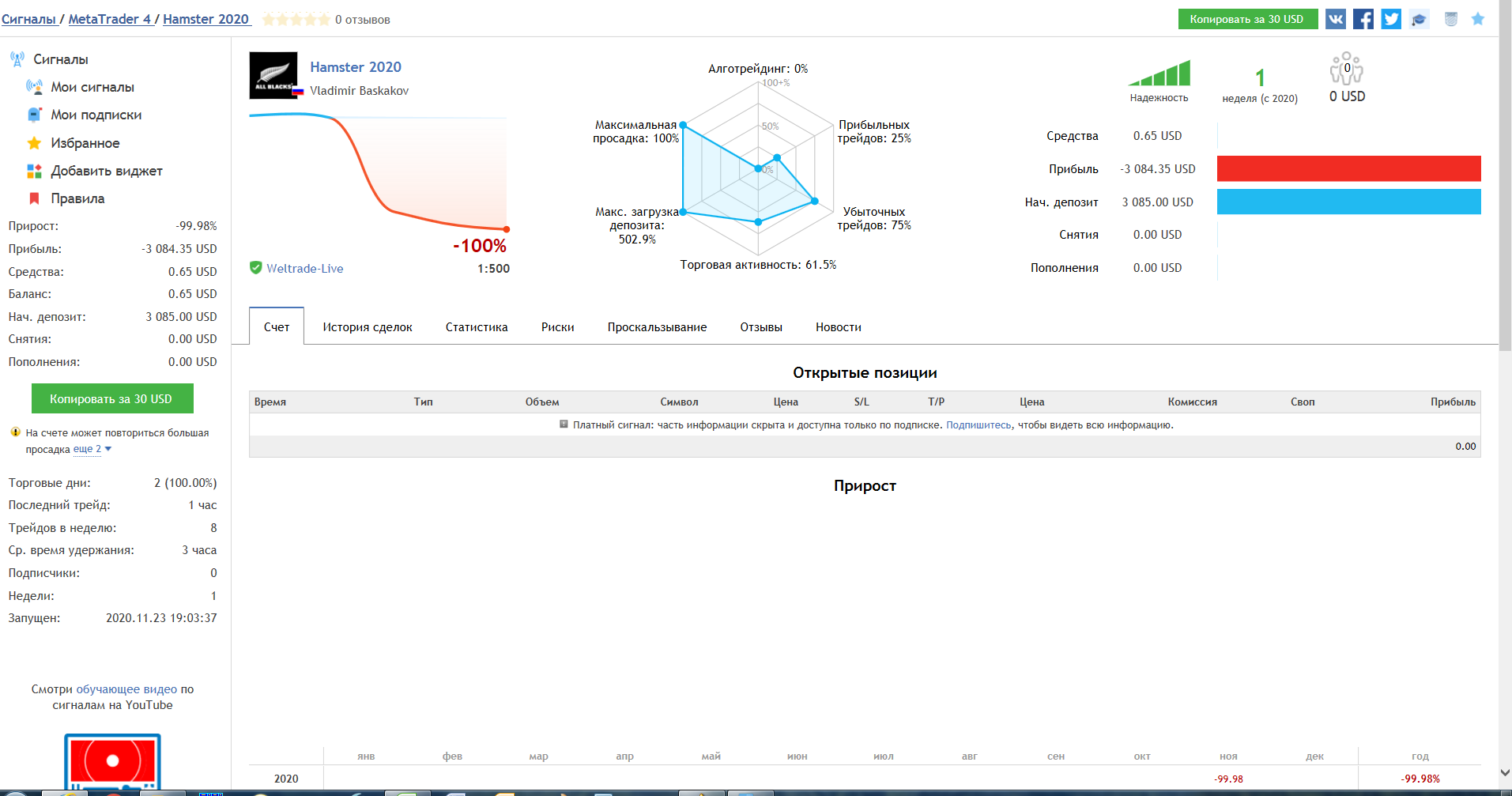The width and height of the screenshot is (1512, 796).
Task: Click the Избранное star icon
Action: [x=34, y=143]
